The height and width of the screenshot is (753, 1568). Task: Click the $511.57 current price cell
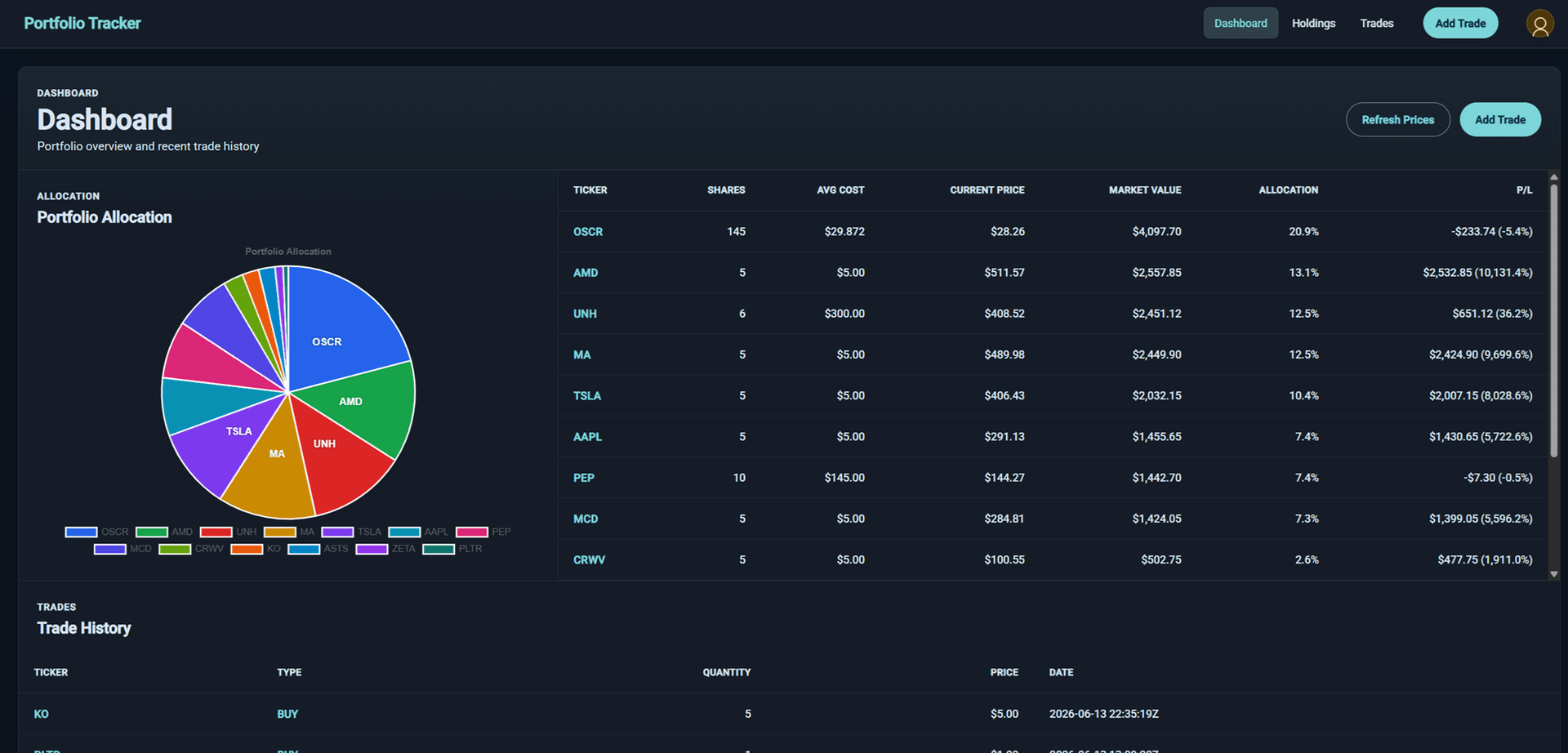click(1004, 273)
